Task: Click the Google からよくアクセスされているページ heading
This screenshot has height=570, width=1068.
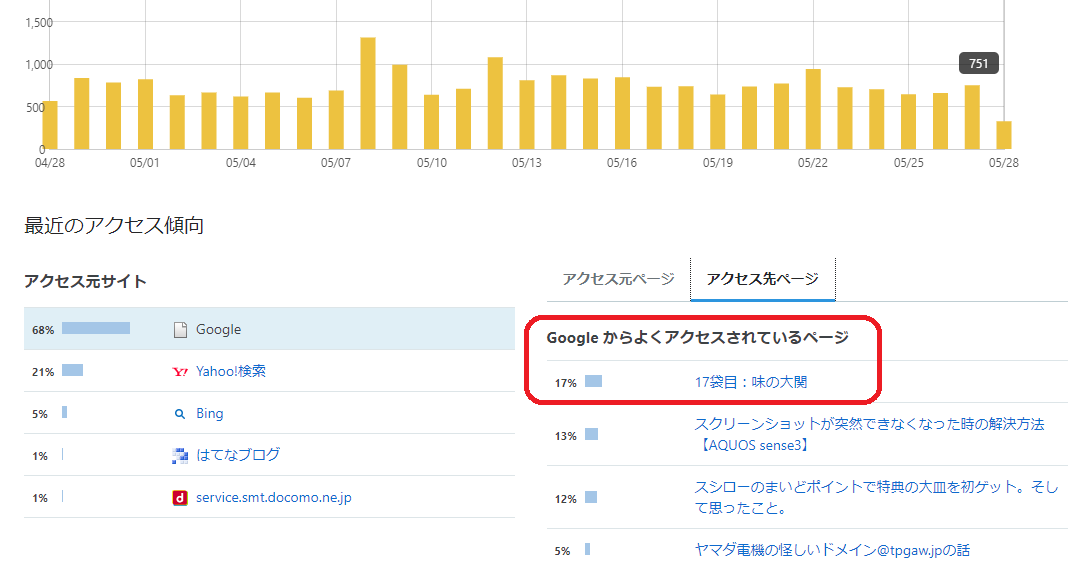Action: tap(697, 338)
